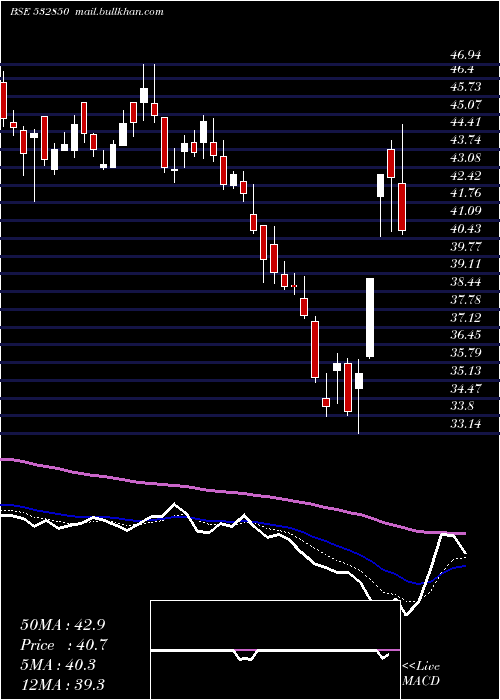
Task: Click the 43.08 price level label
Action: tap(466, 158)
